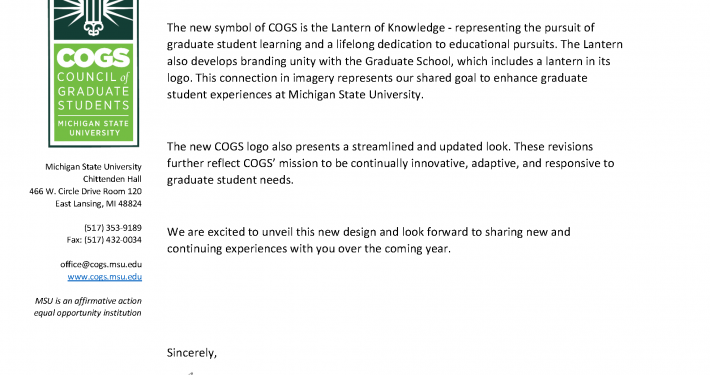
Task: Click the word Sincerely in the closing
Action: click(192, 353)
